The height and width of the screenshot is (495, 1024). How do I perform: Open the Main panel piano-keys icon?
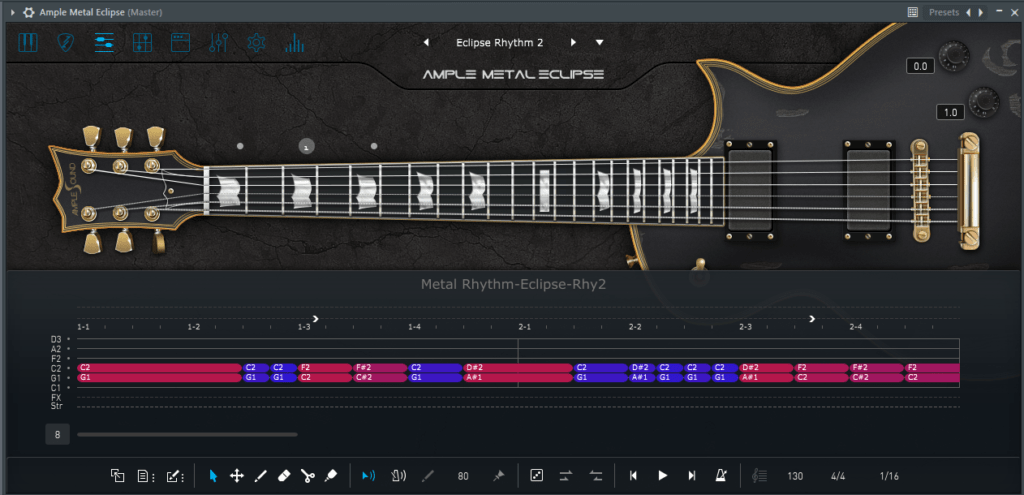[28, 42]
